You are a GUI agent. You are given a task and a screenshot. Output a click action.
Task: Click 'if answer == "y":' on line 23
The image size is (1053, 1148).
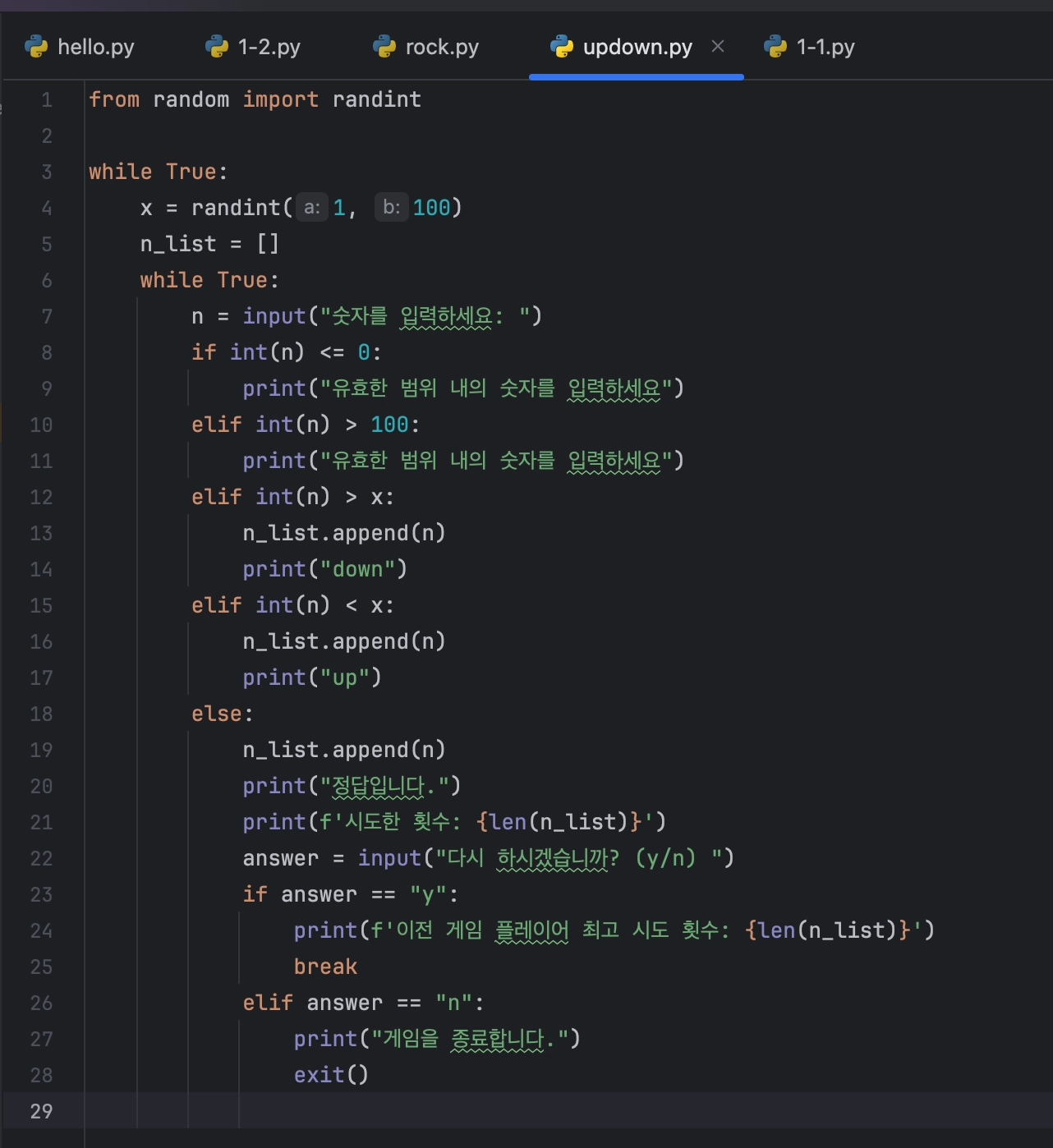coord(351,895)
